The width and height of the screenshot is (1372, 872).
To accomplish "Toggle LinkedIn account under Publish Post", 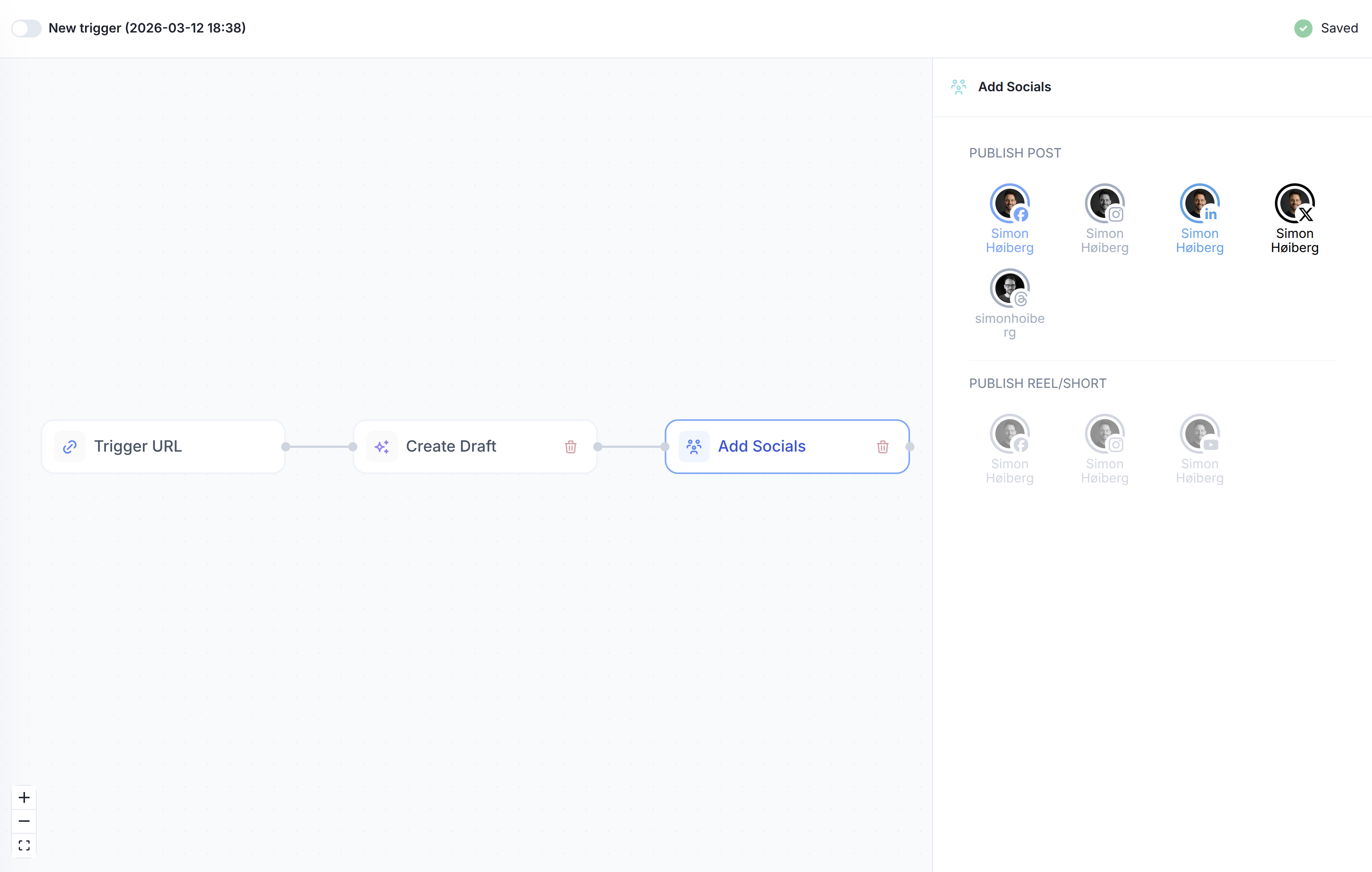I will [1200, 203].
